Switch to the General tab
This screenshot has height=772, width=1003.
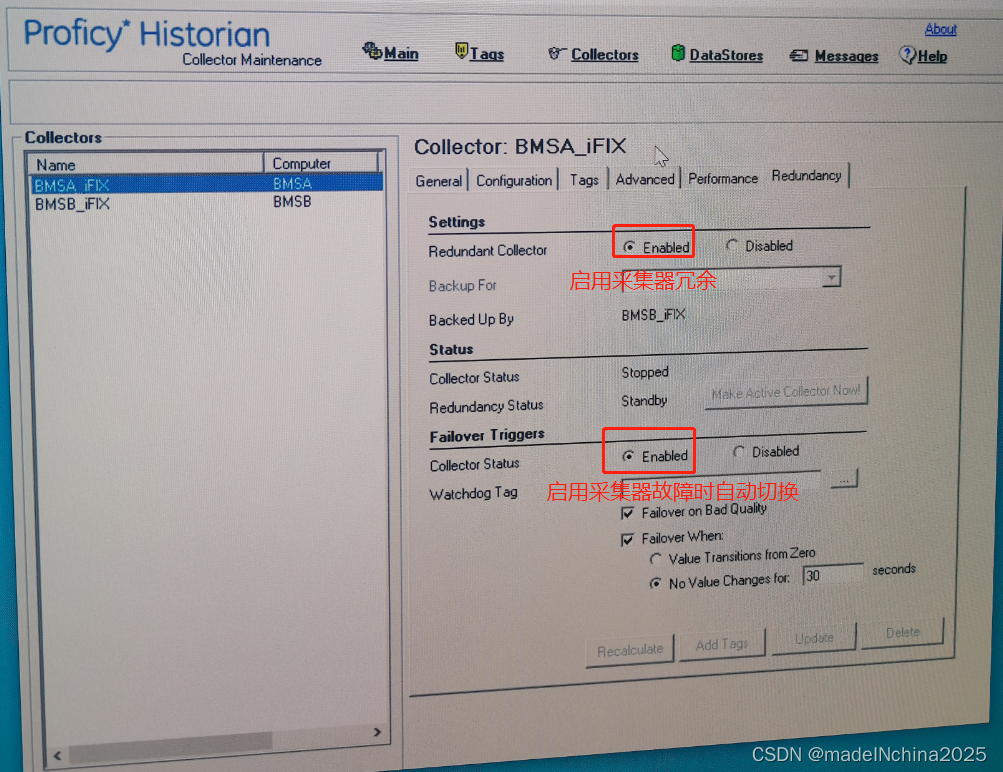[x=438, y=180]
